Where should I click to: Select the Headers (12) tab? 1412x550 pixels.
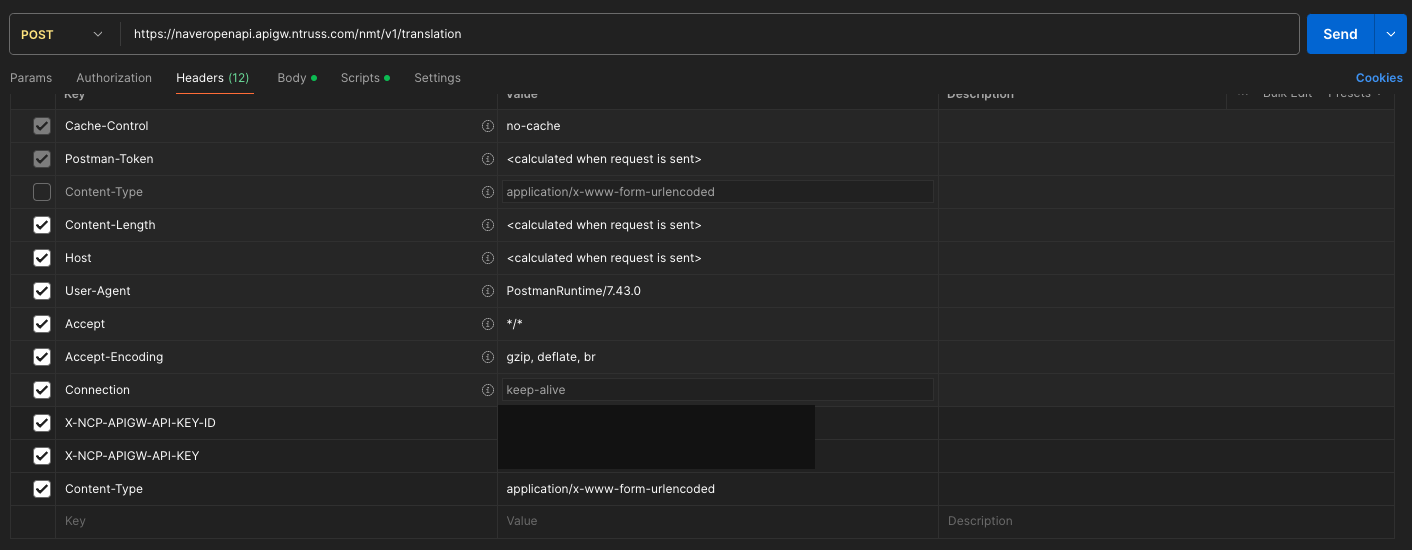point(212,78)
